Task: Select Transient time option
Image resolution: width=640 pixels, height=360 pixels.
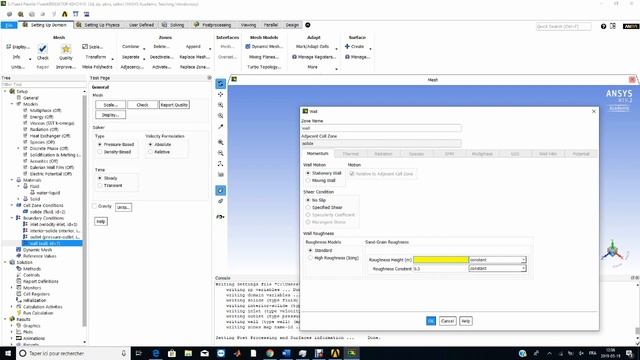Action: tap(100, 185)
